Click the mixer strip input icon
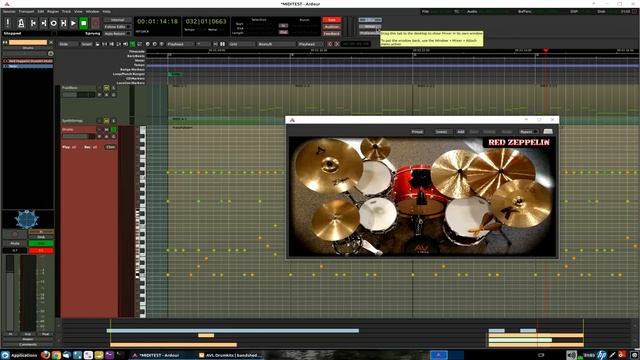This screenshot has height=360, width=640. click(51, 53)
